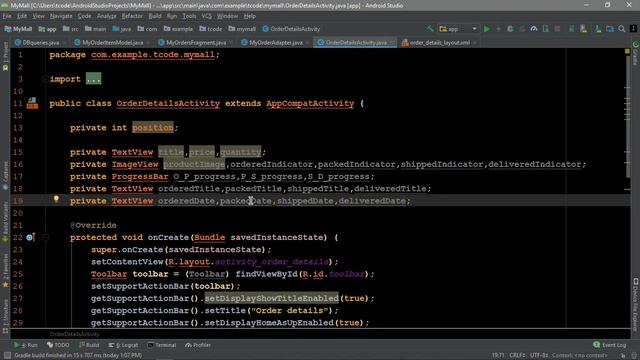Open the CRLF line separator selector
Screen dimensions: 640x360
click(x=517, y=356)
